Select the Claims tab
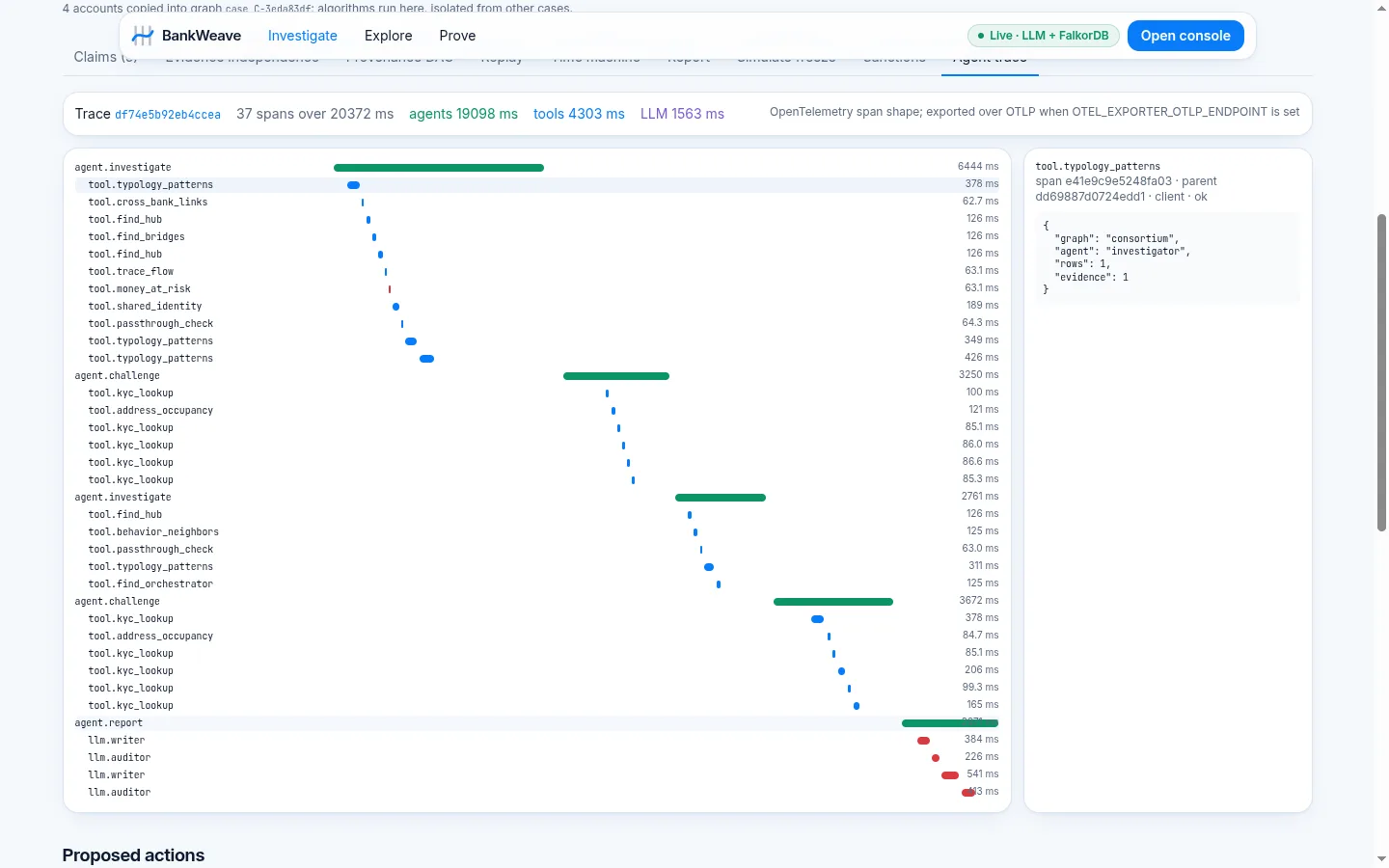This screenshot has width=1389, height=868. tap(105, 57)
